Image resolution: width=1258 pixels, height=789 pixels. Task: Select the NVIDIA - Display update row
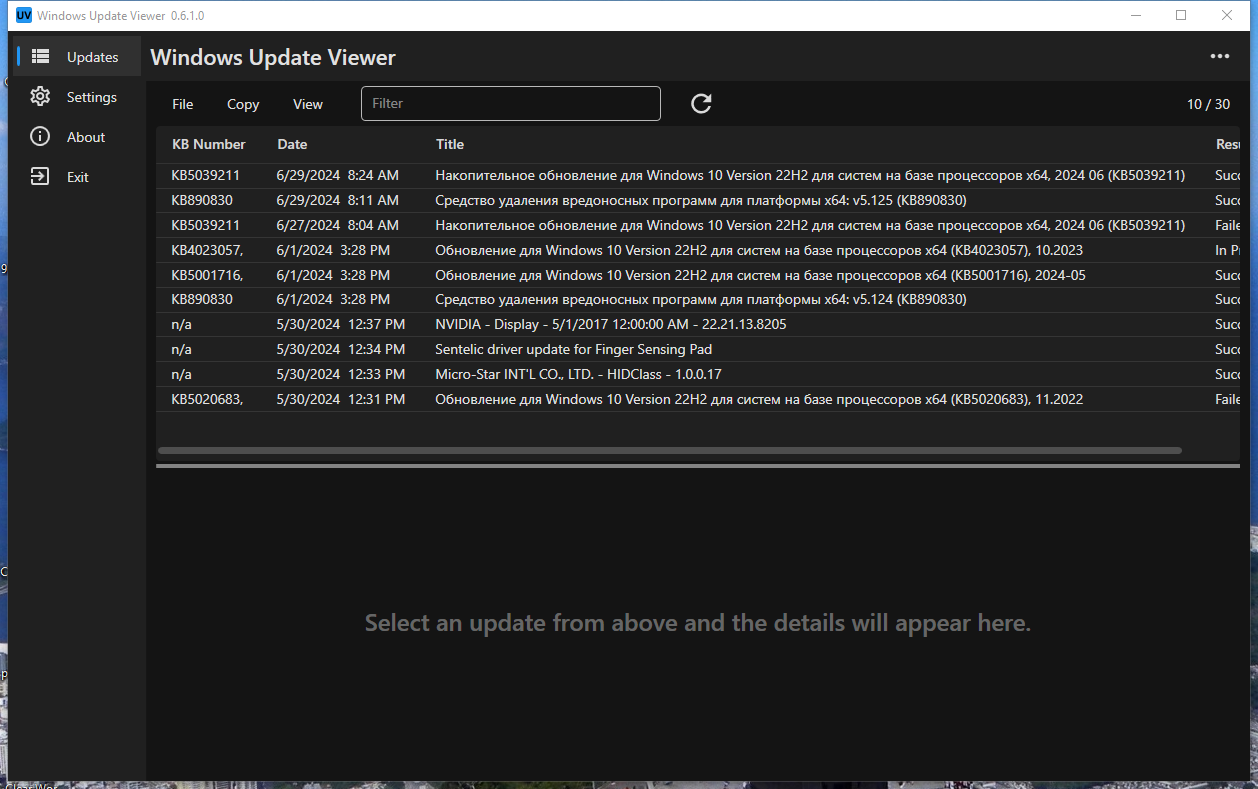point(698,324)
